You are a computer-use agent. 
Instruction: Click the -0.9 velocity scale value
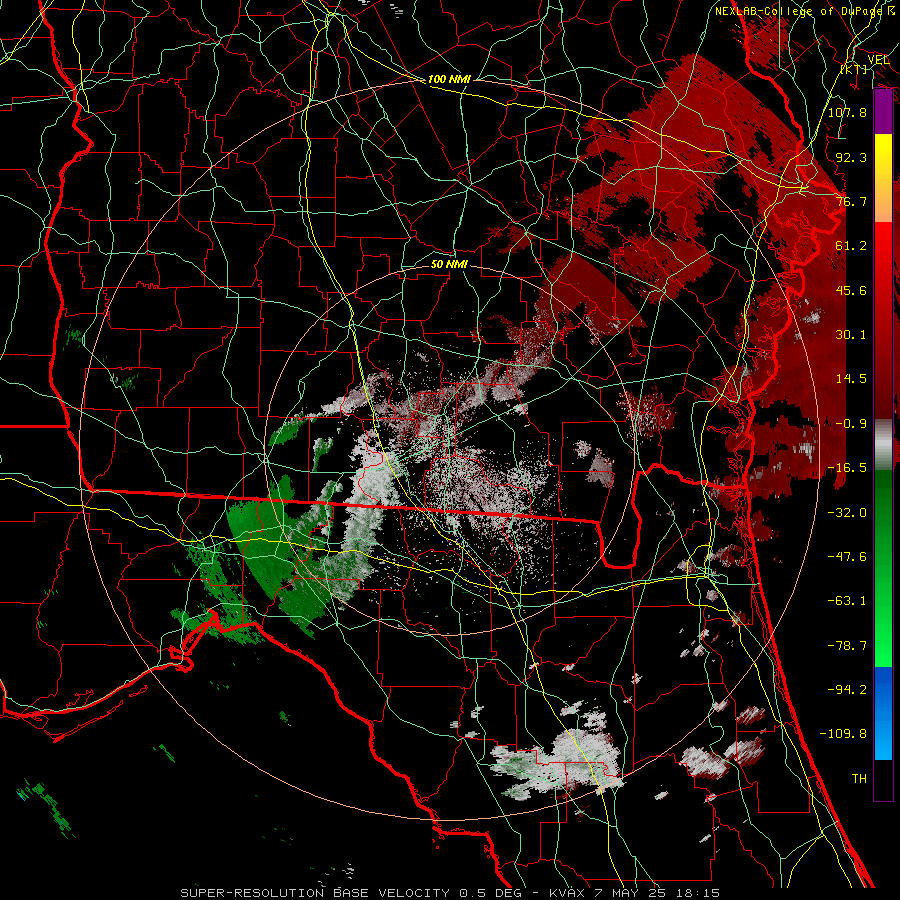pyautogui.click(x=851, y=424)
